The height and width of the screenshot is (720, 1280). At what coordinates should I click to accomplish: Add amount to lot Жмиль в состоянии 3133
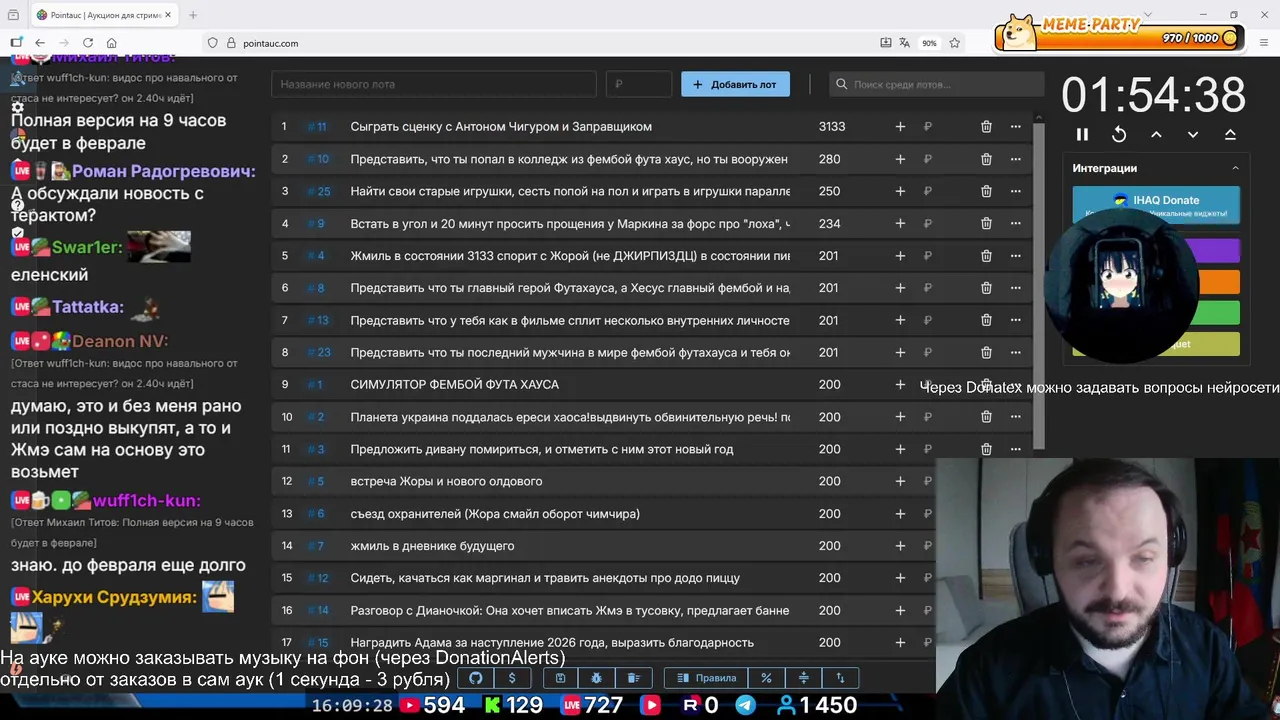coord(900,256)
